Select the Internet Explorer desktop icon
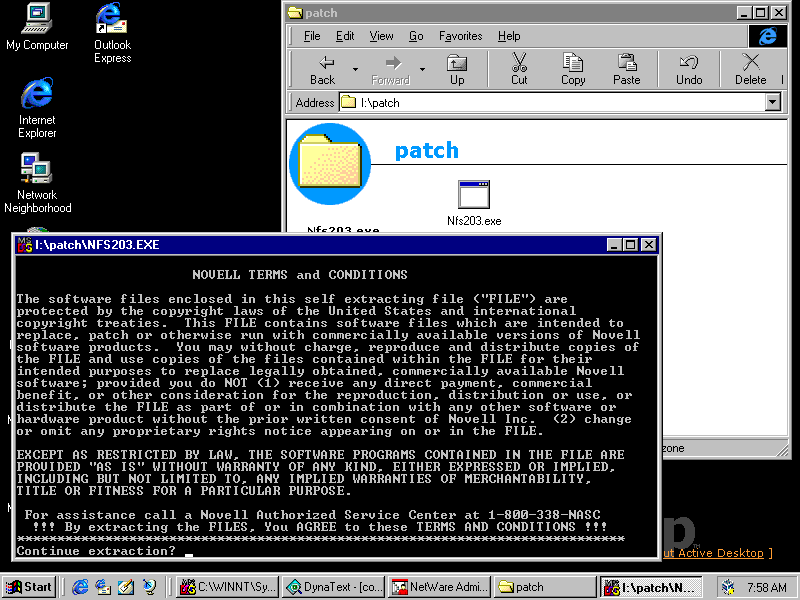Image resolution: width=800 pixels, height=600 pixels. click(x=37, y=108)
